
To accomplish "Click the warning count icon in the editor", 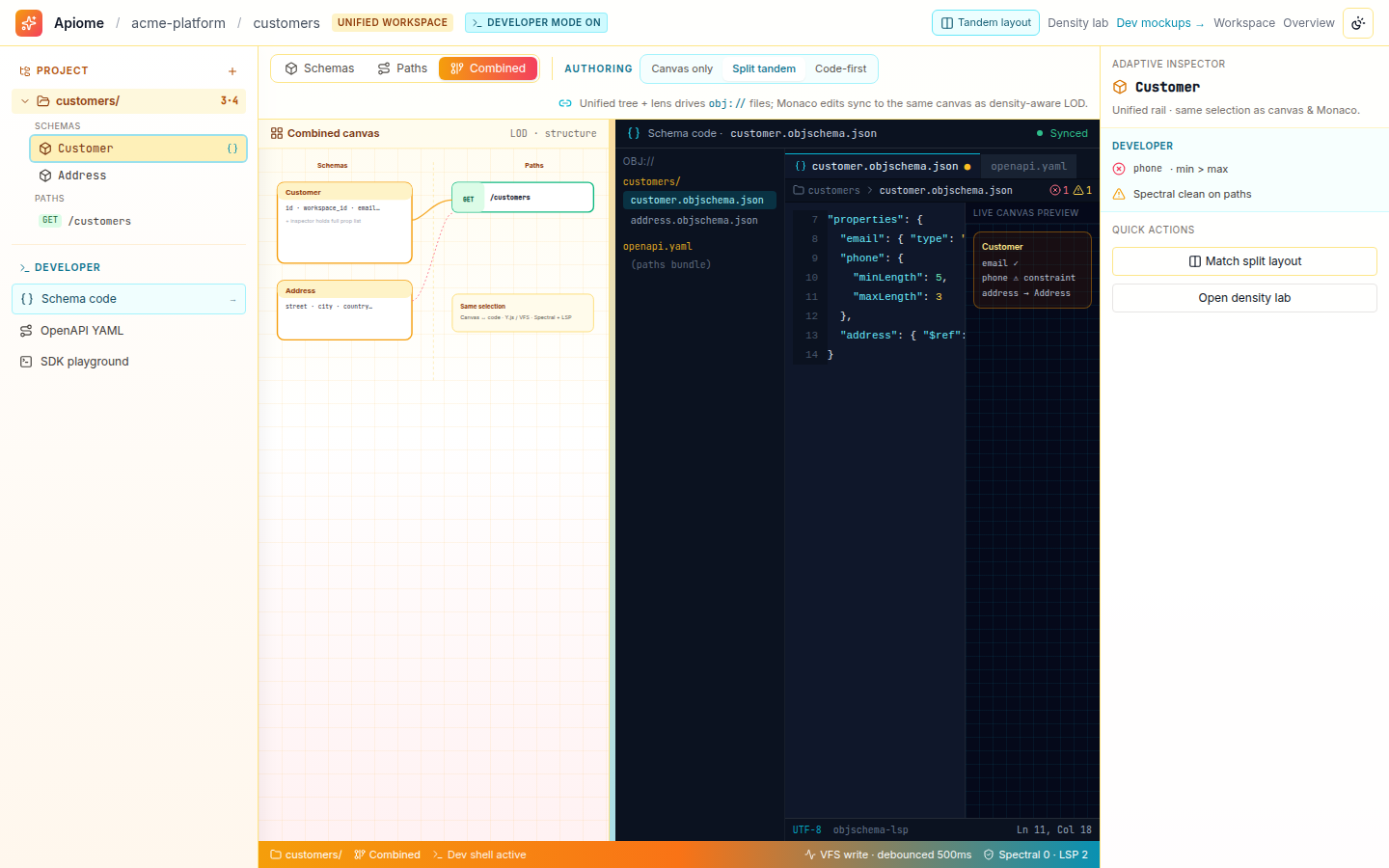I will pyautogui.click(x=1078, y=191).
